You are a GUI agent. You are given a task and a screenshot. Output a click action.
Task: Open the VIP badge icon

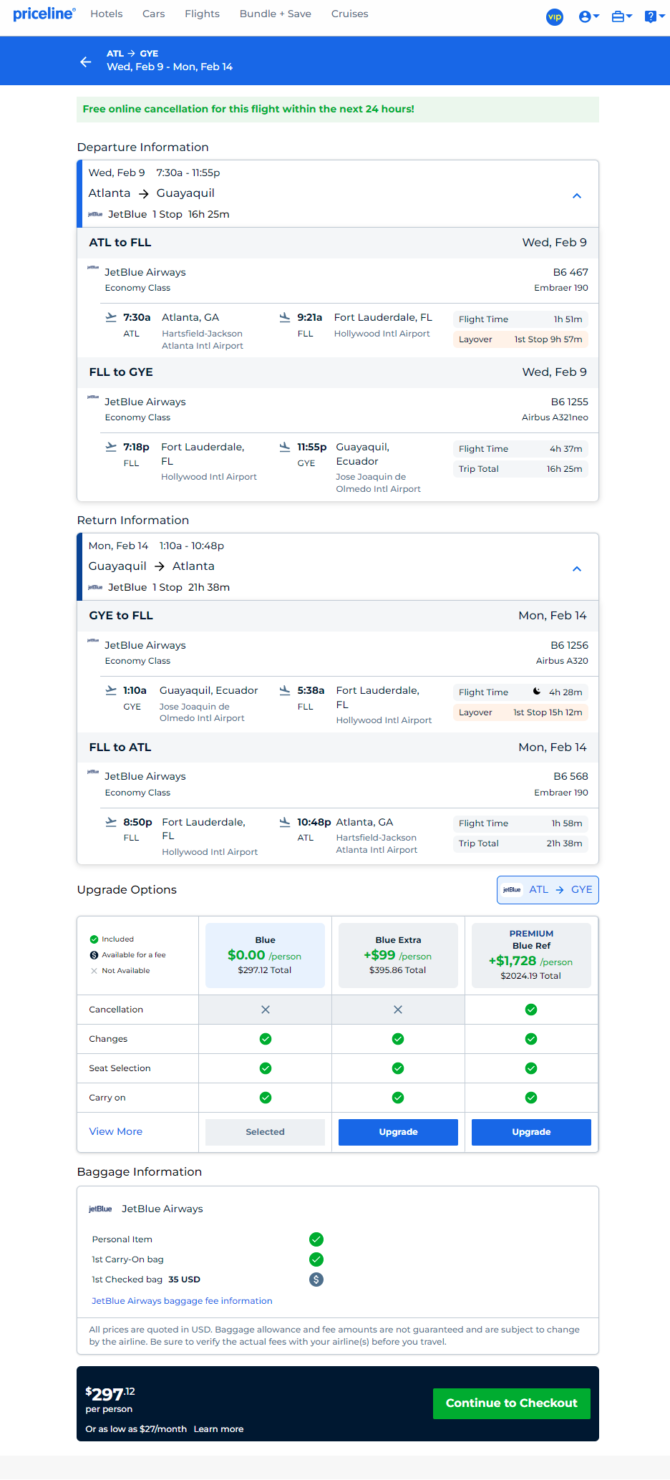point(554,16)
